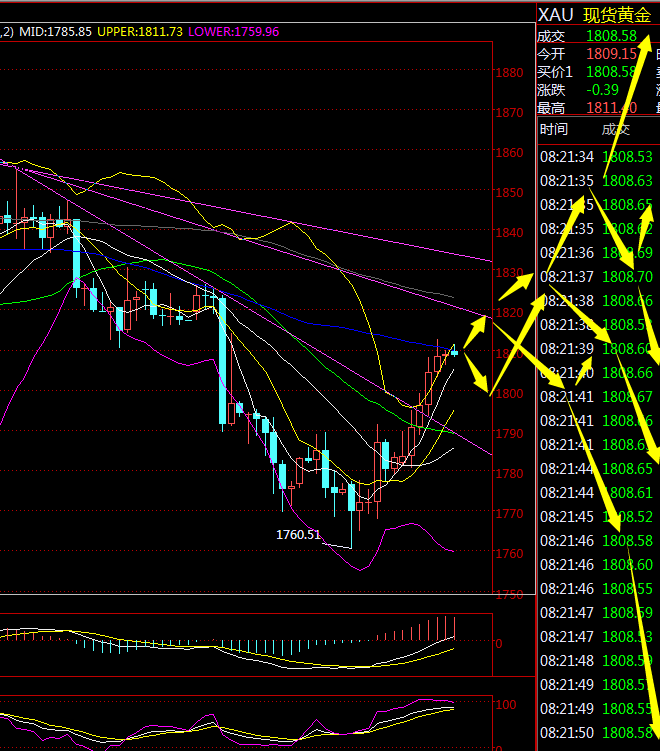Viewport: 660px width, 751px height.
Task: Select the 08:21:37 tick with price 1808.70
Action: click(x=596, y=277)
